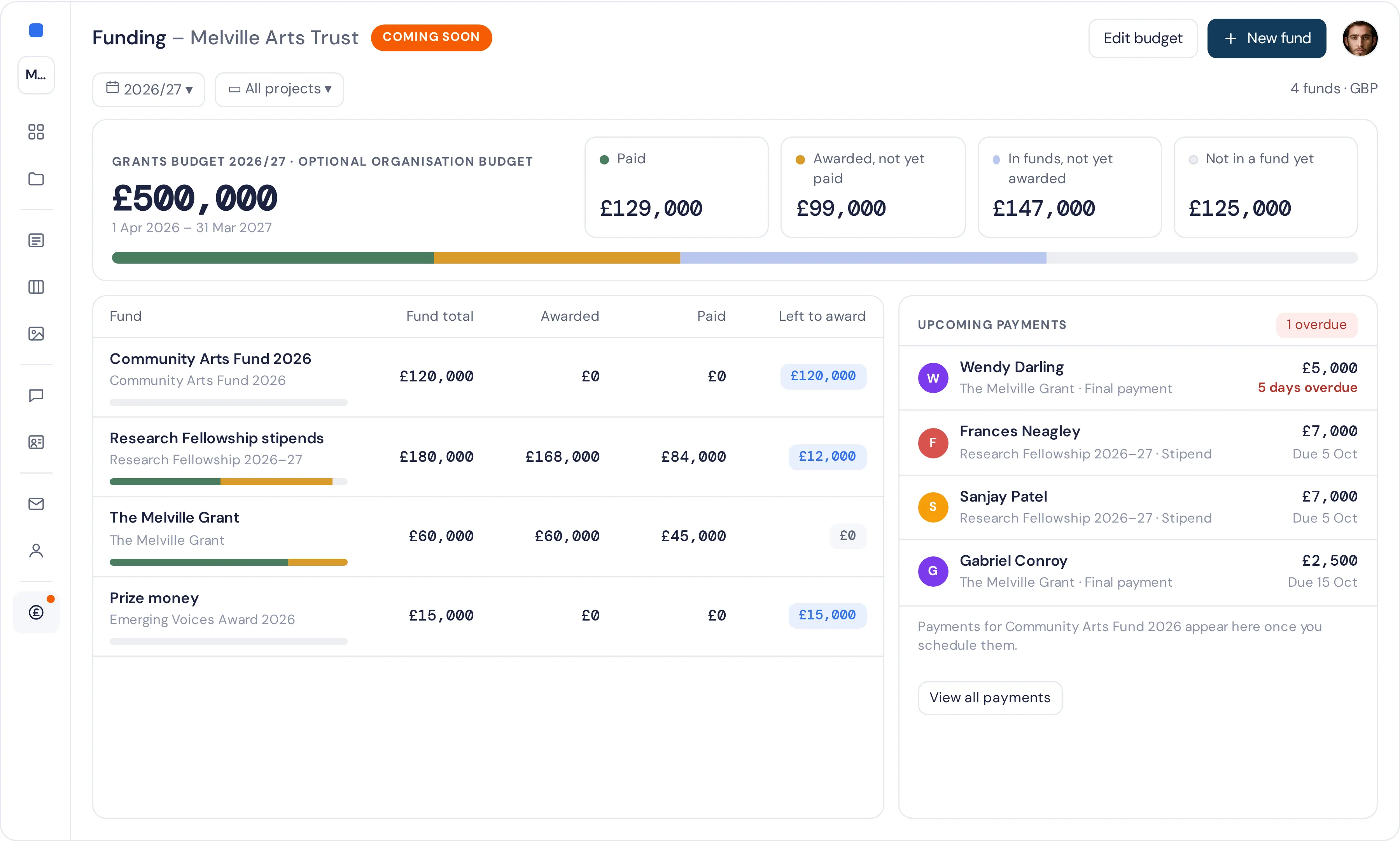1400x841 pixels.
Task: Click the lavender In funds segment of budget bar
Action: (863, 258)
